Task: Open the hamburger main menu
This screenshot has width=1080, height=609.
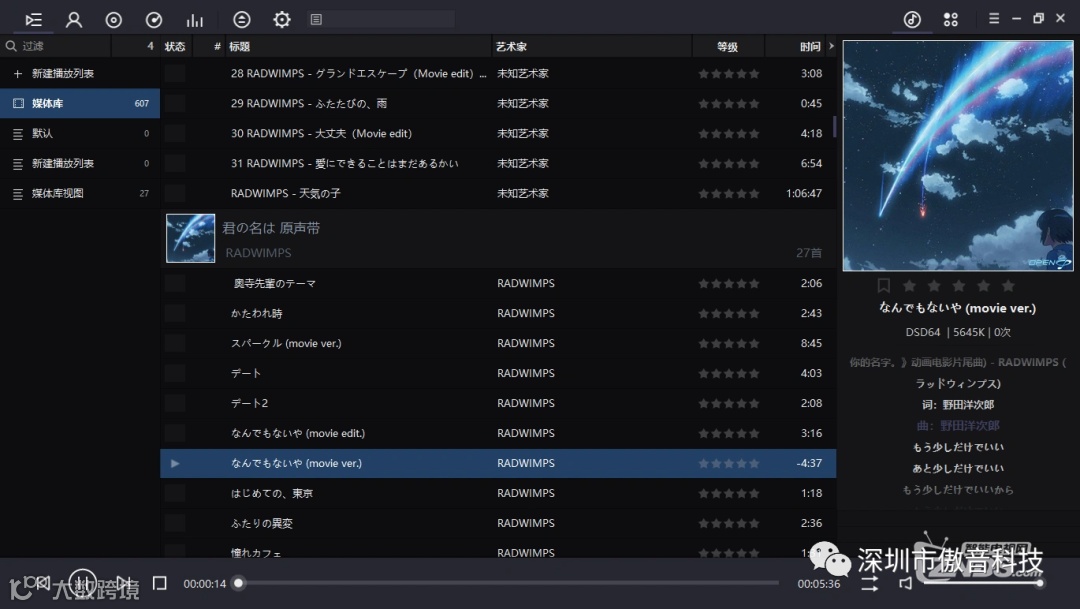Action: coord(994,19)
